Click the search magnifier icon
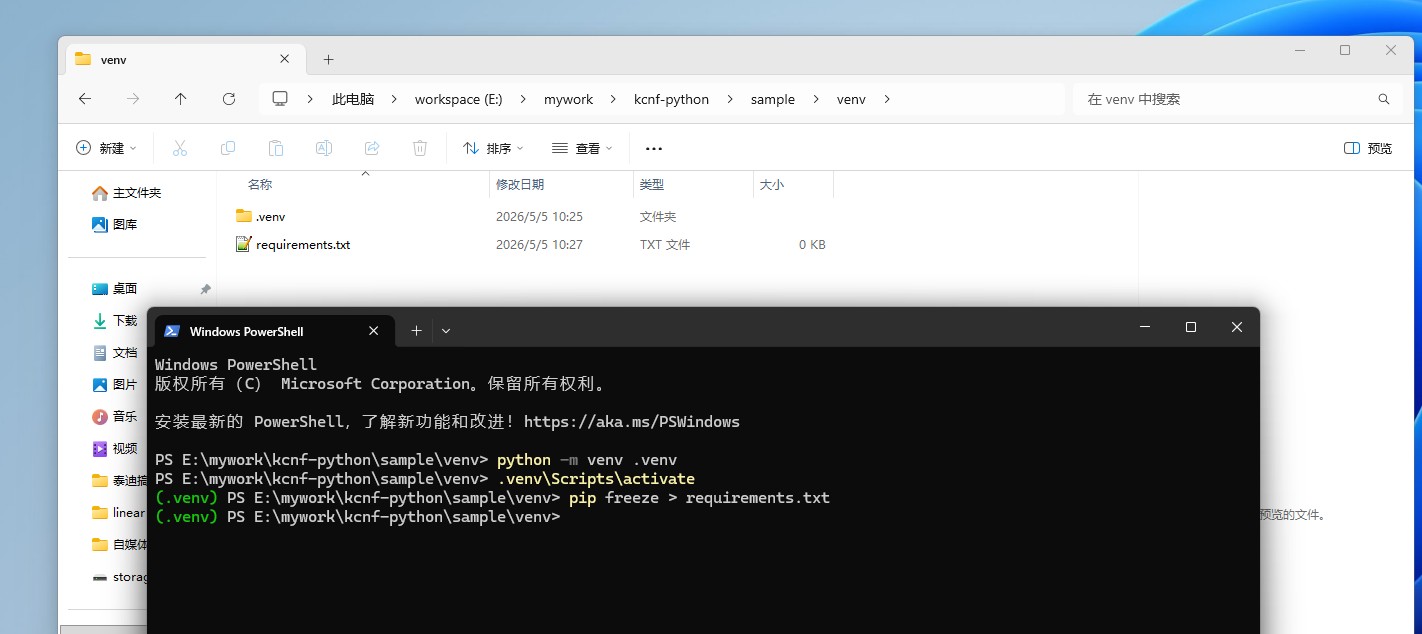1422x634 pixels. pyautogui.click(x=1384, y=99)
